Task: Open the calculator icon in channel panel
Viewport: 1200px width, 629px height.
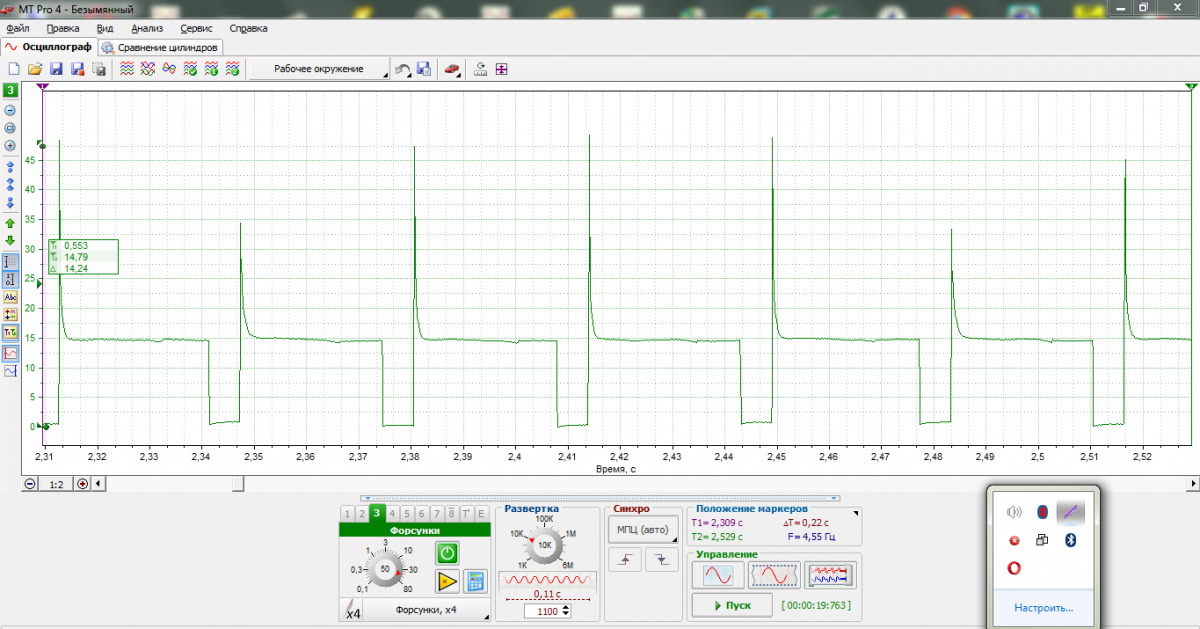Action: click(475, 581)
